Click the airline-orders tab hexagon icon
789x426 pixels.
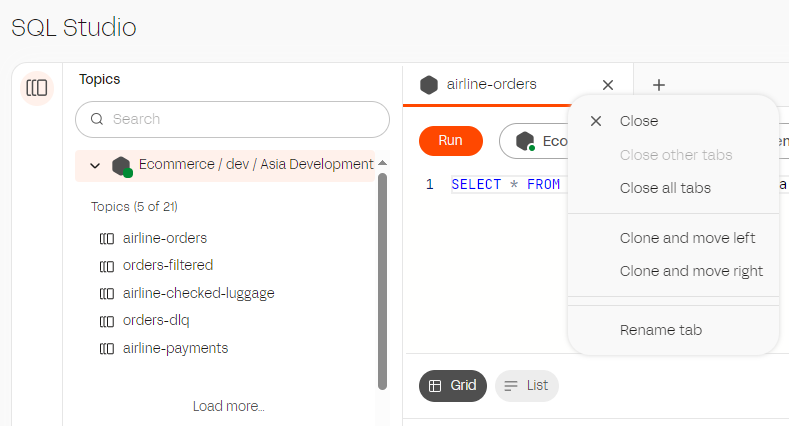tap(429, 85)
